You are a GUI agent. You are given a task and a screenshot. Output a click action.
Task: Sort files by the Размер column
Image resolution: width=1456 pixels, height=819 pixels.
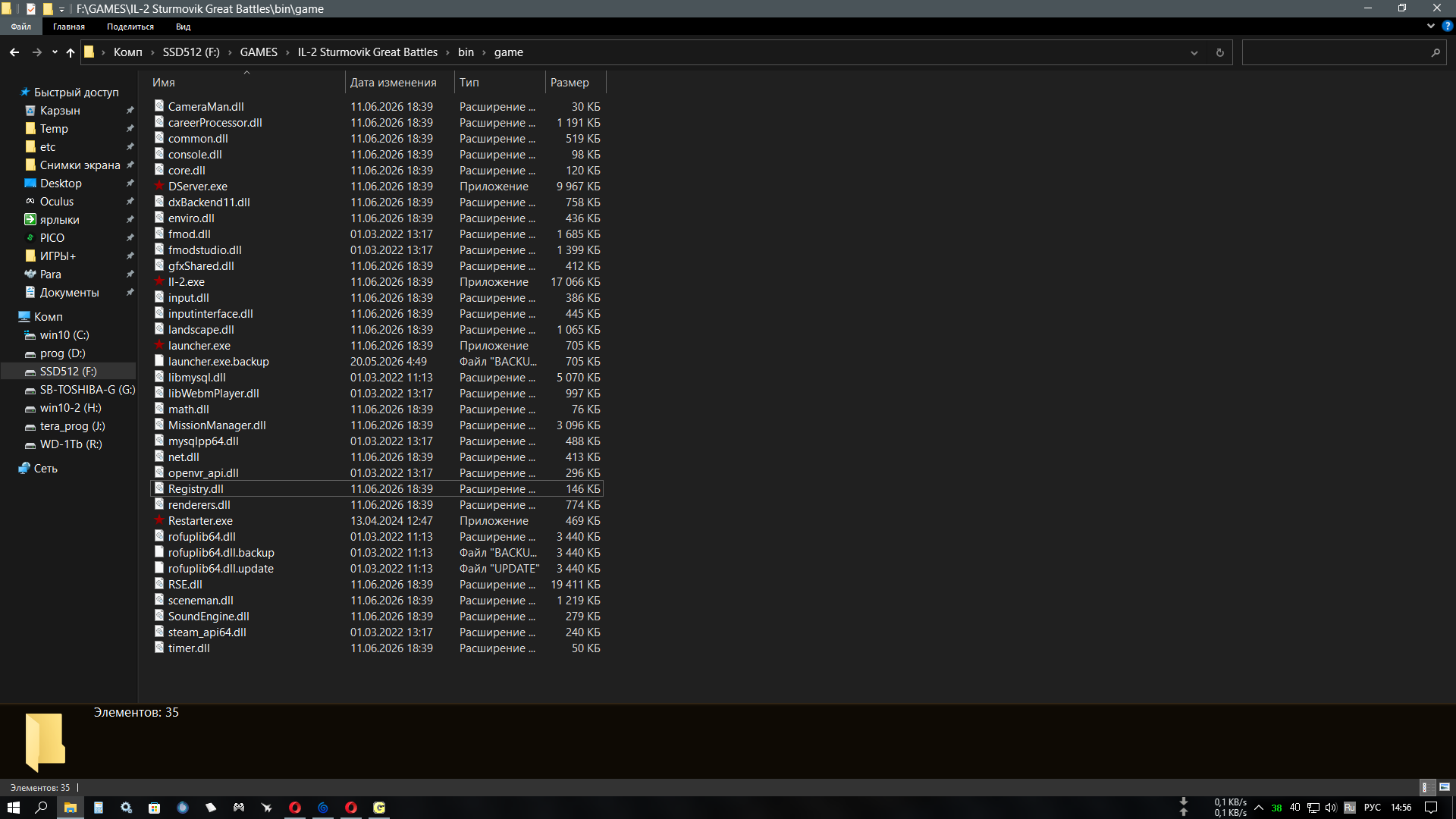point(576,83)
